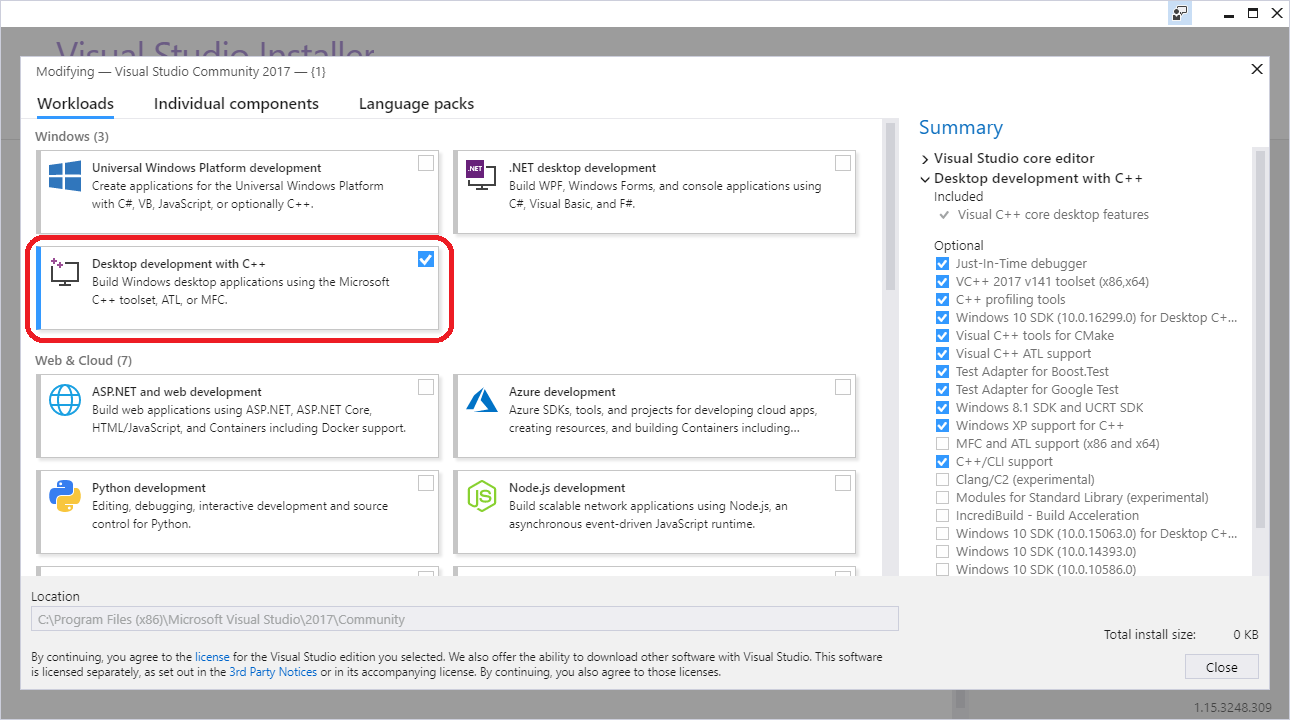Enable Windows 10 SDK (10.0.15063.0) option

942,534
